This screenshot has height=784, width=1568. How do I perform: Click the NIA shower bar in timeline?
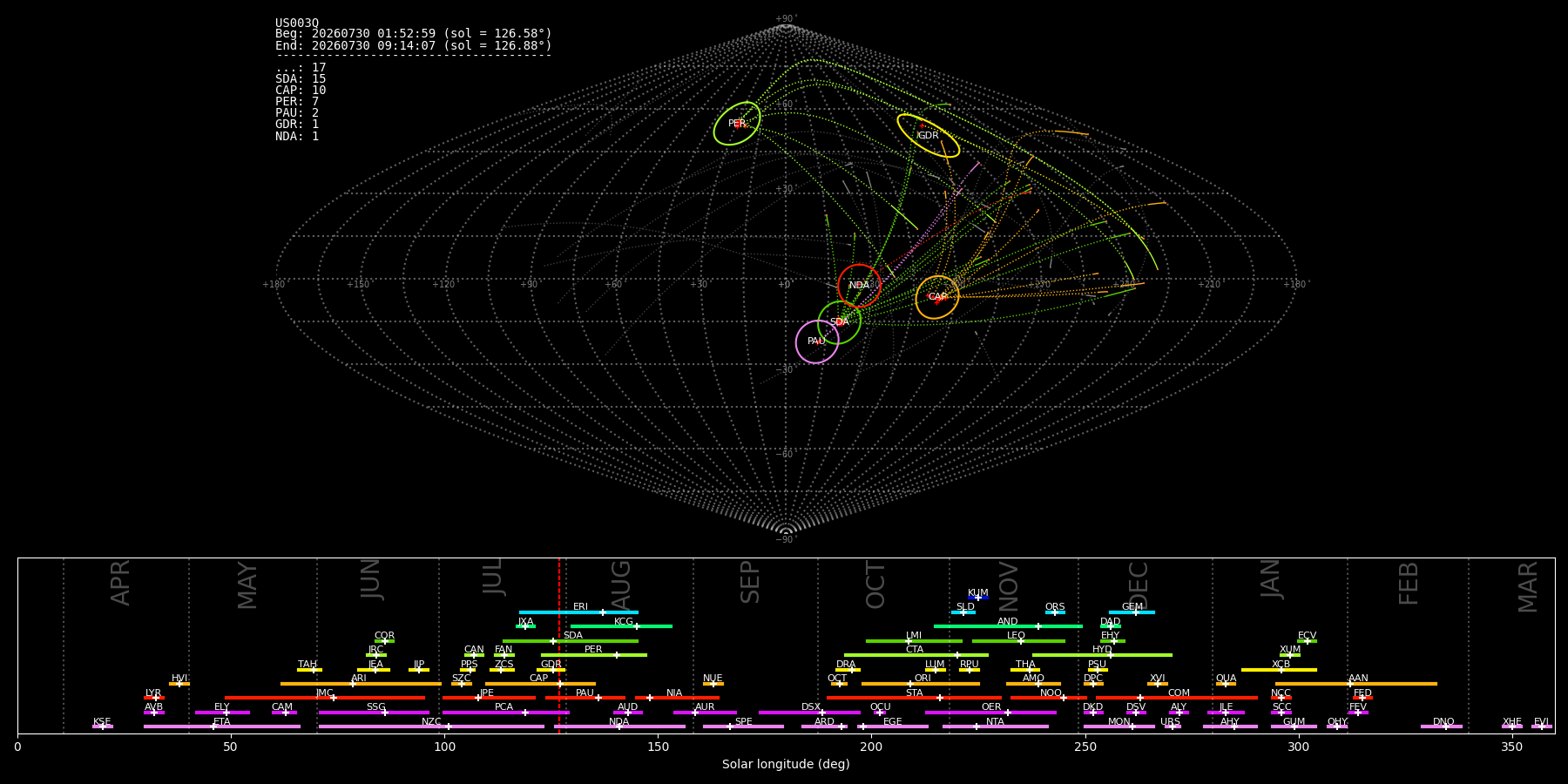coord(677,698)
